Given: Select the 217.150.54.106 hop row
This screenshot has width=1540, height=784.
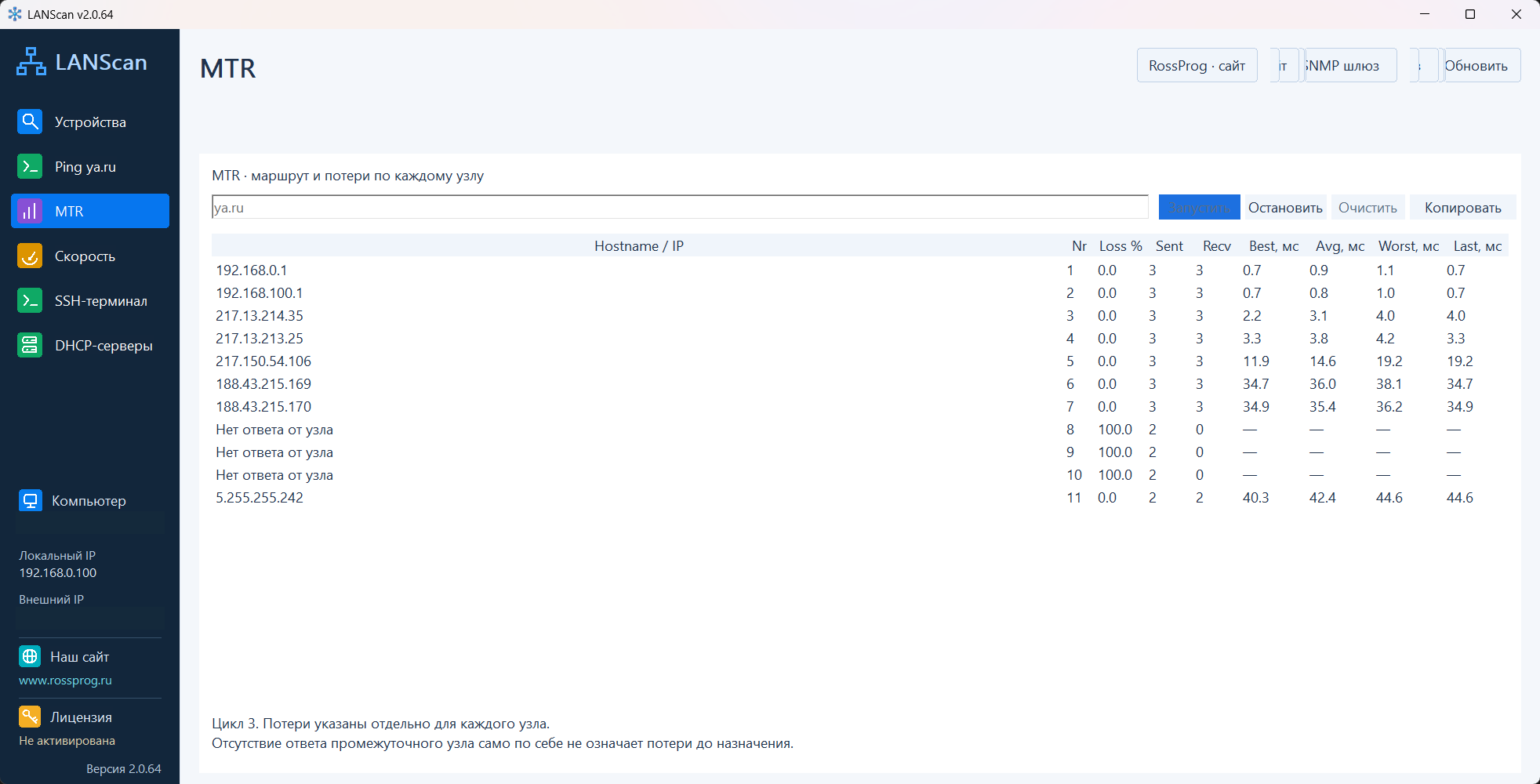Looking at the screenshot, I should (x=859, y=361).
